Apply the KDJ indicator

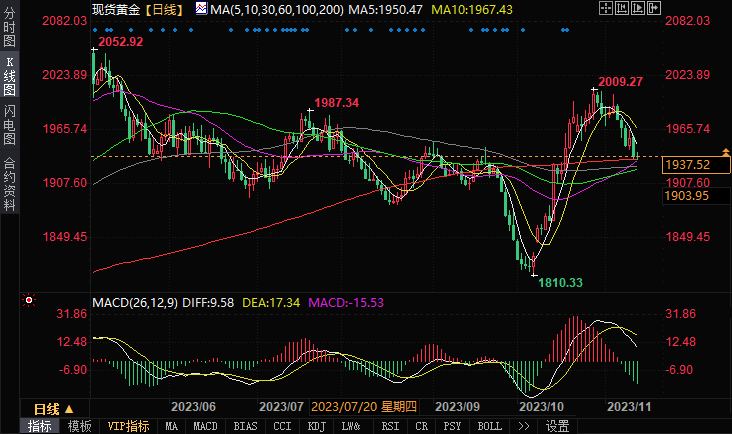tap(317, 426)
